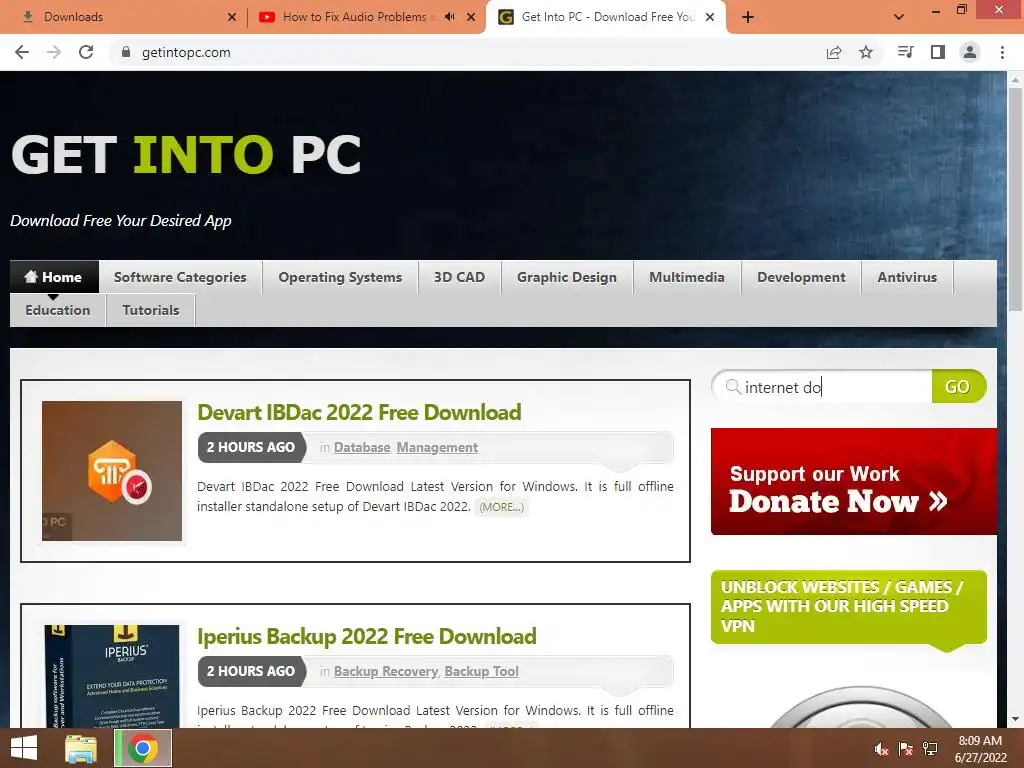Open the Windows Start button
The width and height of the screenshot is (1024, 768).
click(24, 748)
